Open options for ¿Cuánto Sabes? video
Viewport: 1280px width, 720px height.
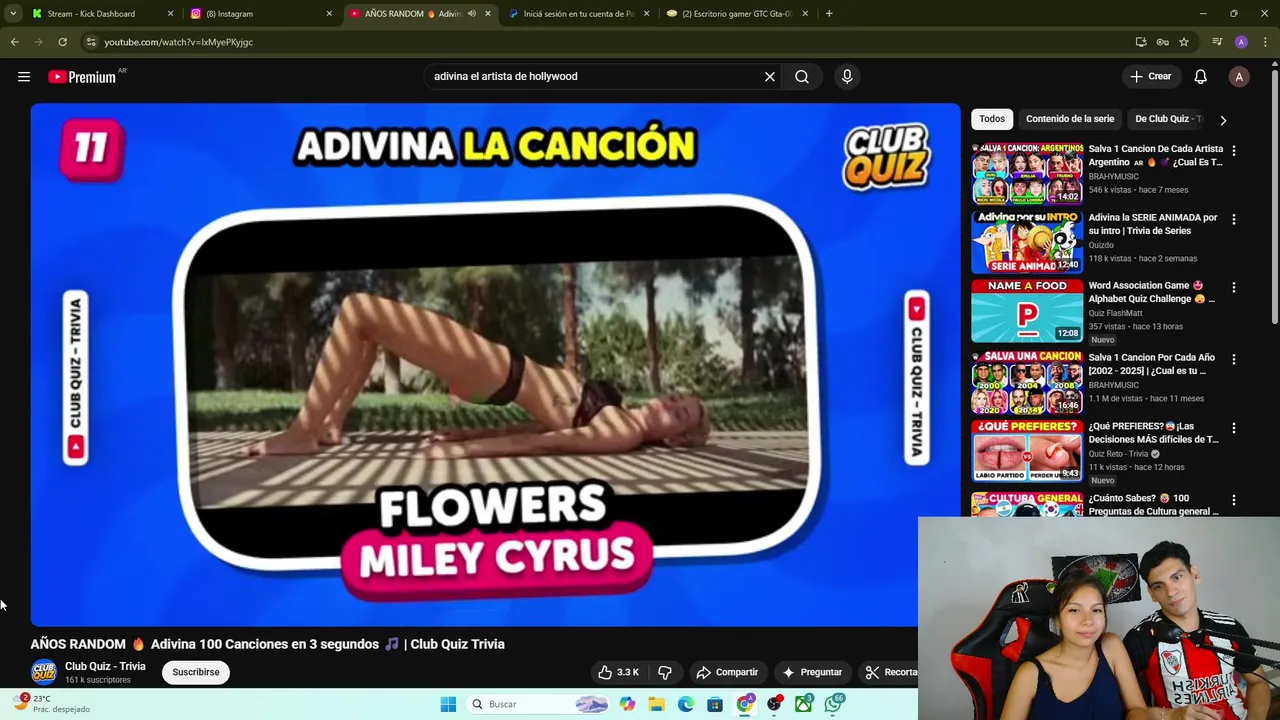pyautogui.click(x=1234, y=500)
